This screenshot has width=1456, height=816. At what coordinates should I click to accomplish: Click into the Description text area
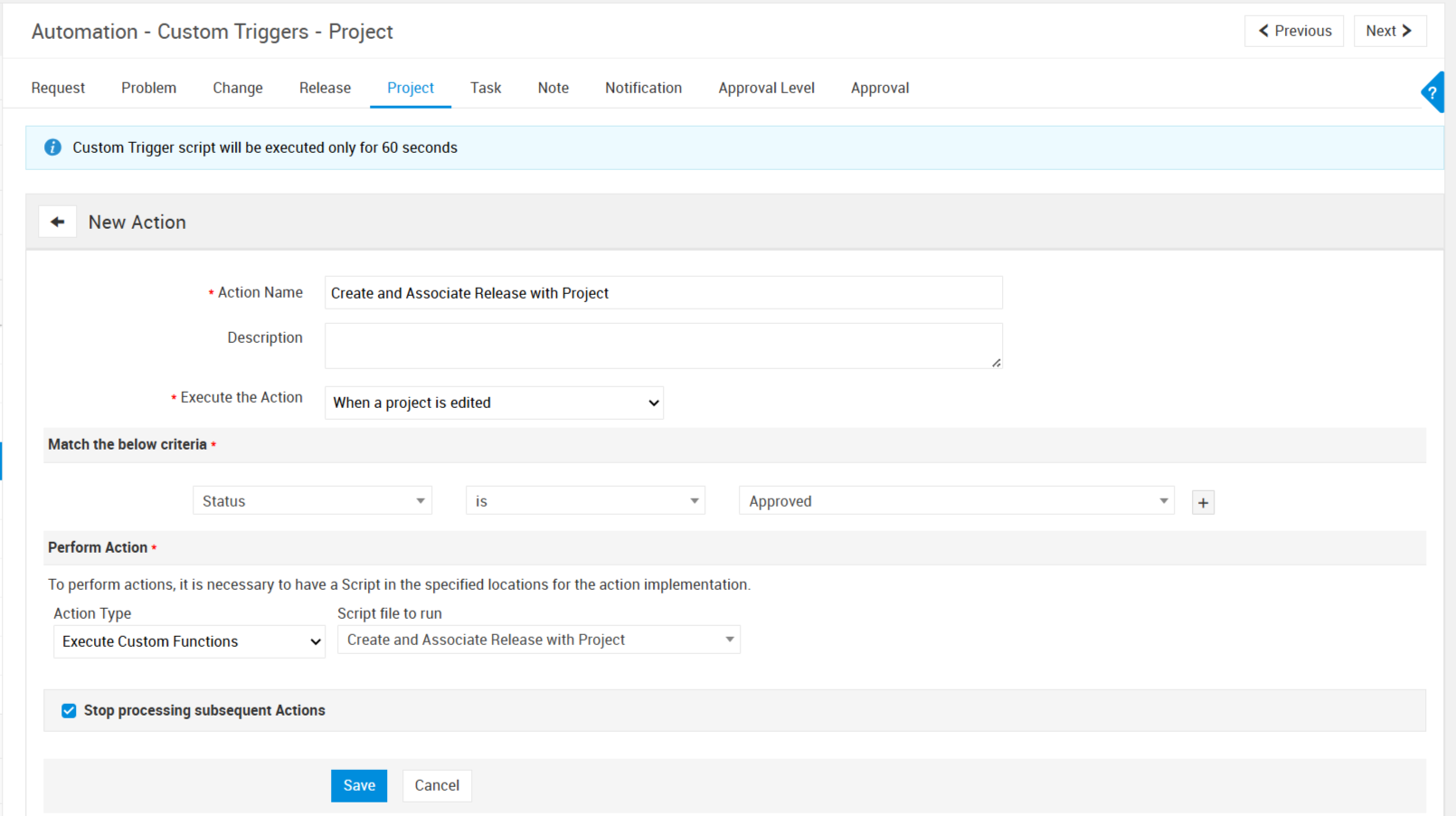point(663,346)
